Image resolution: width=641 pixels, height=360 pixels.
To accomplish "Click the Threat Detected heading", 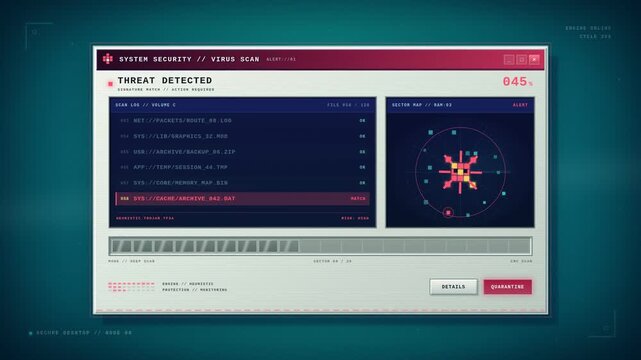I will pyautogui.click(x=165, y=80).
